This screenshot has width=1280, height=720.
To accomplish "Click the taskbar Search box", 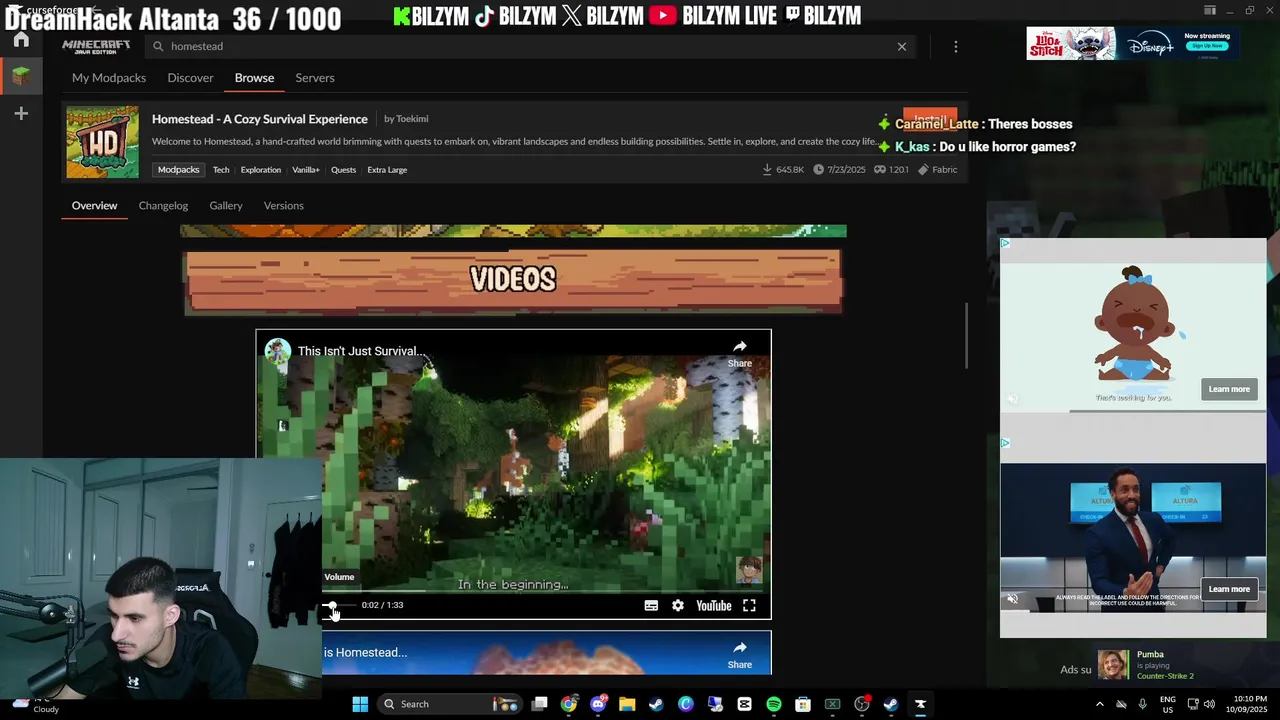I will 450,704.
